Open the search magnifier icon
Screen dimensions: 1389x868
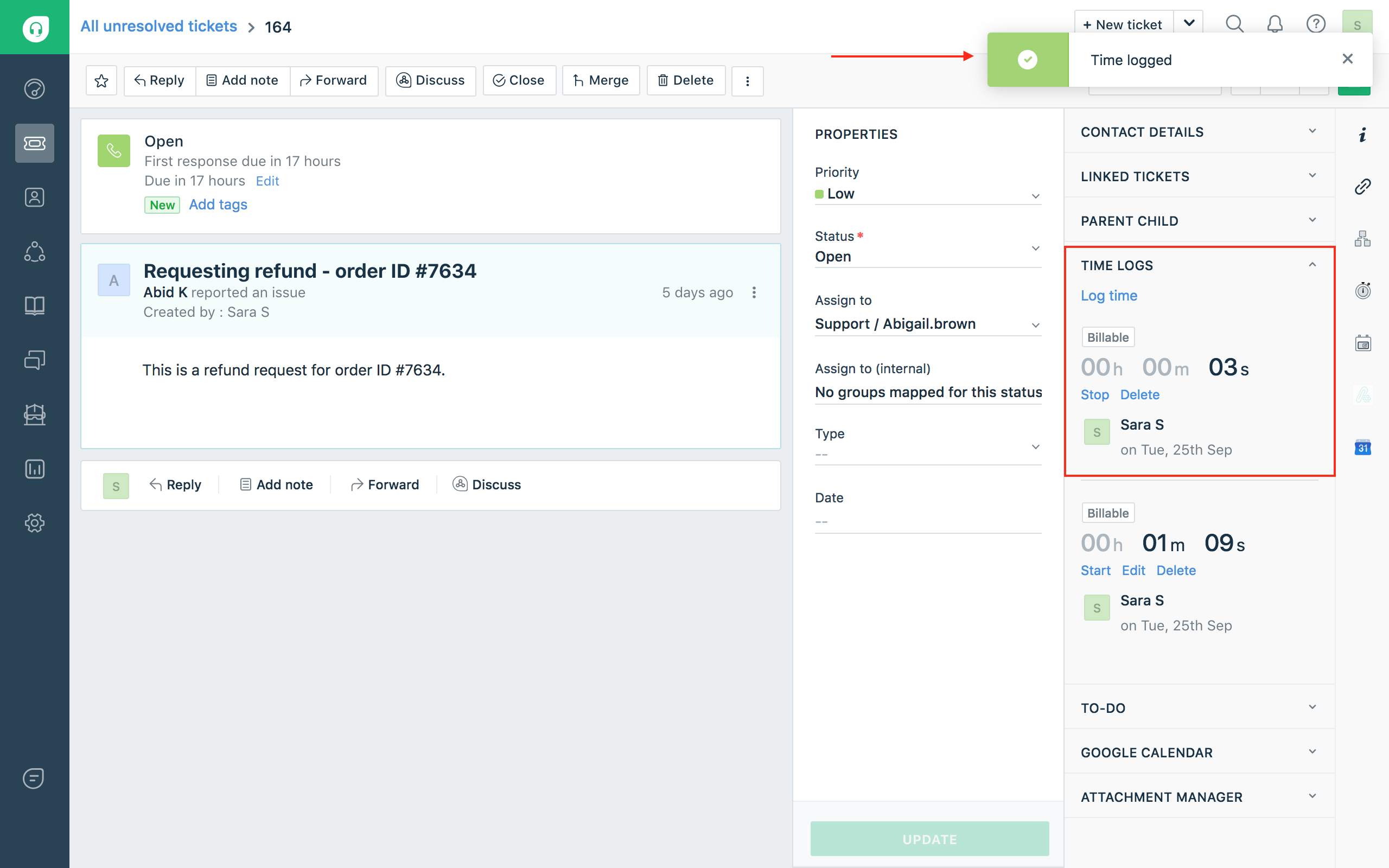coord(1234,24)
